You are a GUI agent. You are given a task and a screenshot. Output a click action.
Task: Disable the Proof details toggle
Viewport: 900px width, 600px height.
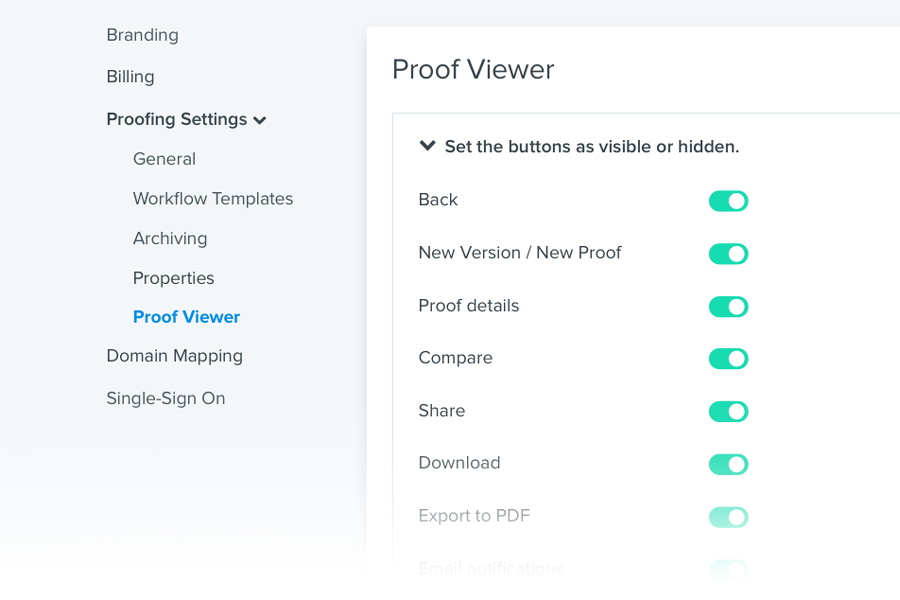[x=728, y=306]
